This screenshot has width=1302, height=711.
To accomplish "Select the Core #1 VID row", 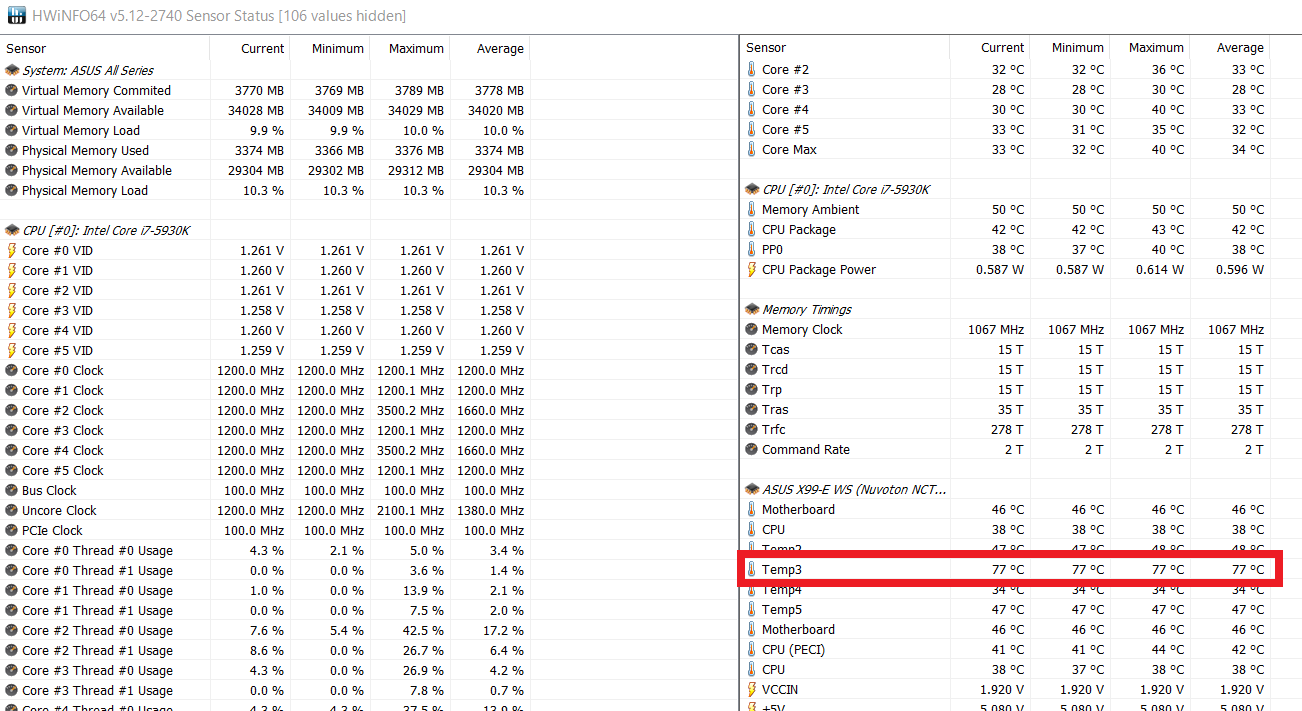I will click(265, 270).
